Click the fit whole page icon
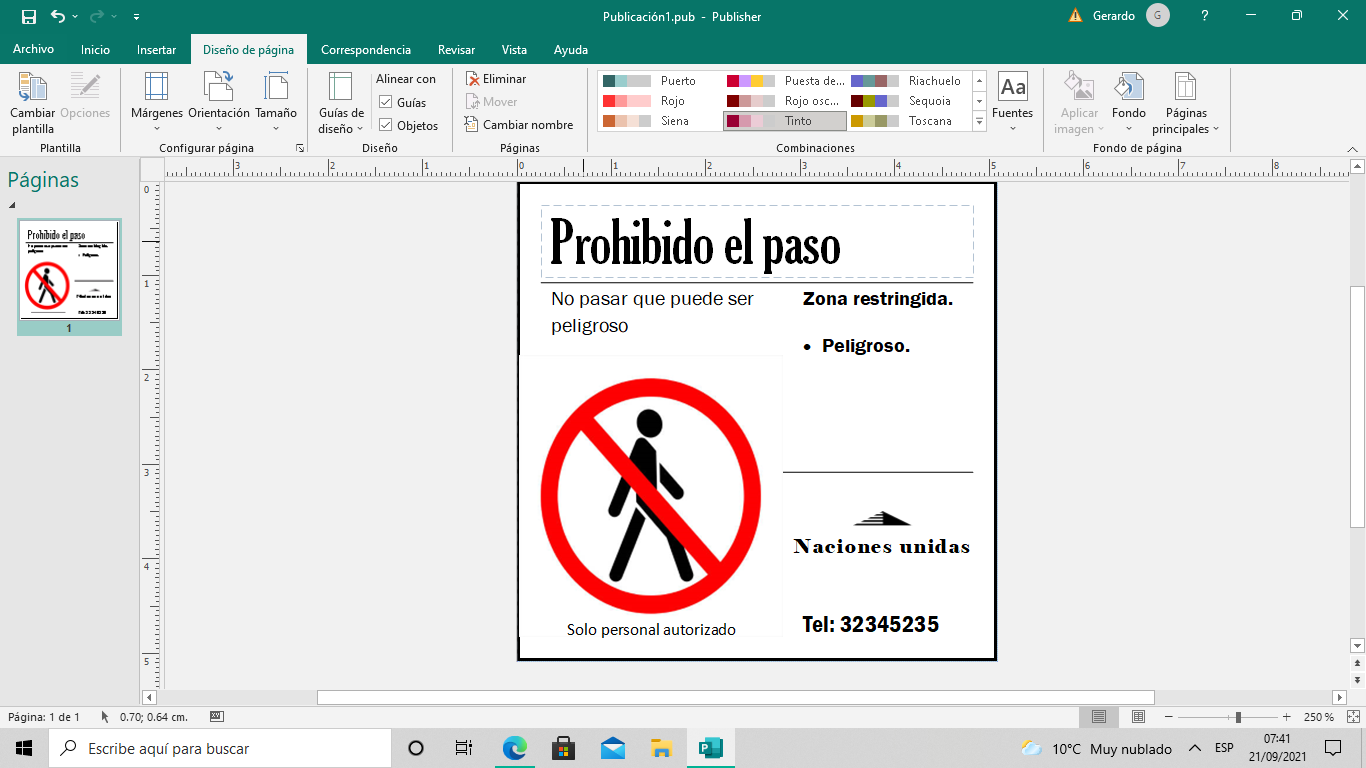 coord(1354,717)
